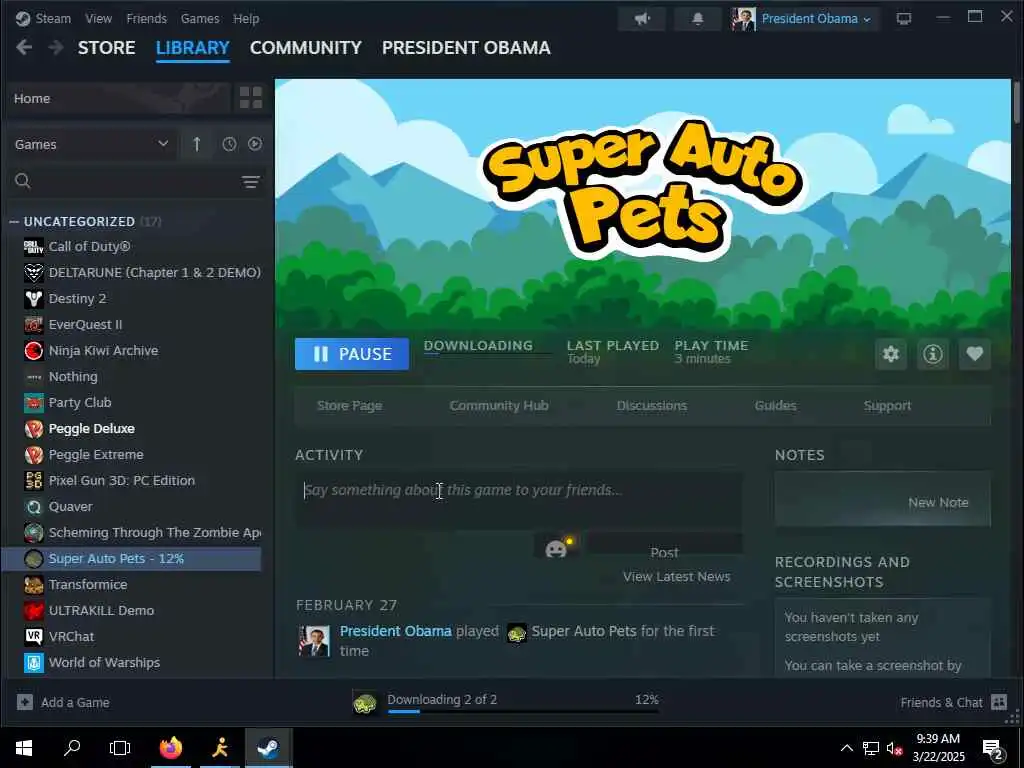Open the Games menu
The image size is (1024, 768).
(200, 19)
